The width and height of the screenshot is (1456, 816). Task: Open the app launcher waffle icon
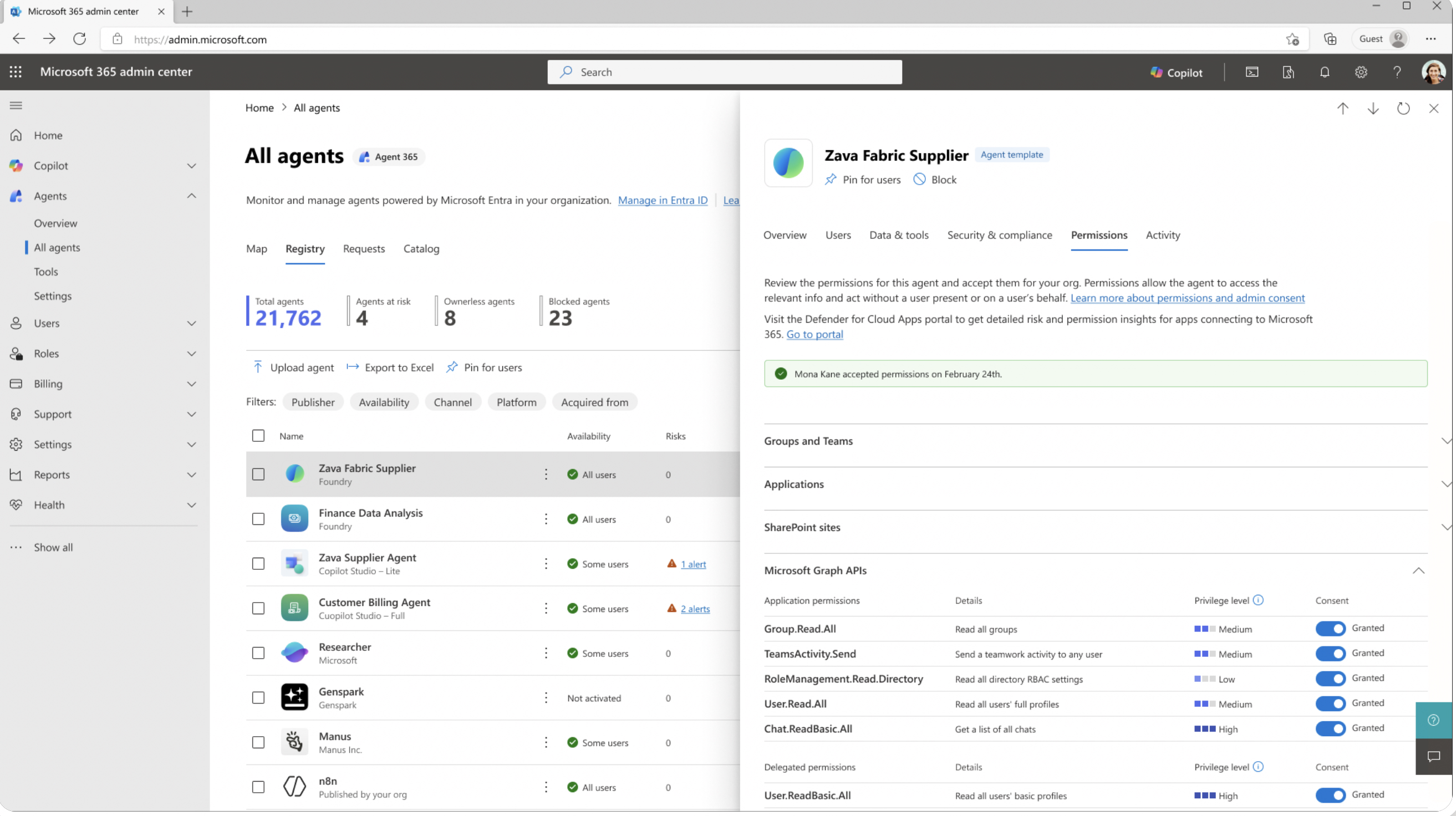point(16,72)
